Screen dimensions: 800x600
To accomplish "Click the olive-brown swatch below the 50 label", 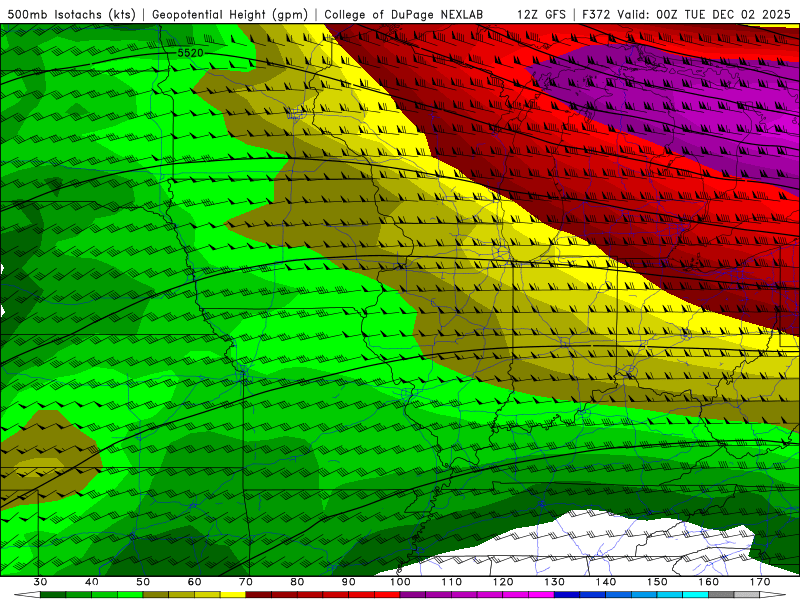I will coord(156,595).
